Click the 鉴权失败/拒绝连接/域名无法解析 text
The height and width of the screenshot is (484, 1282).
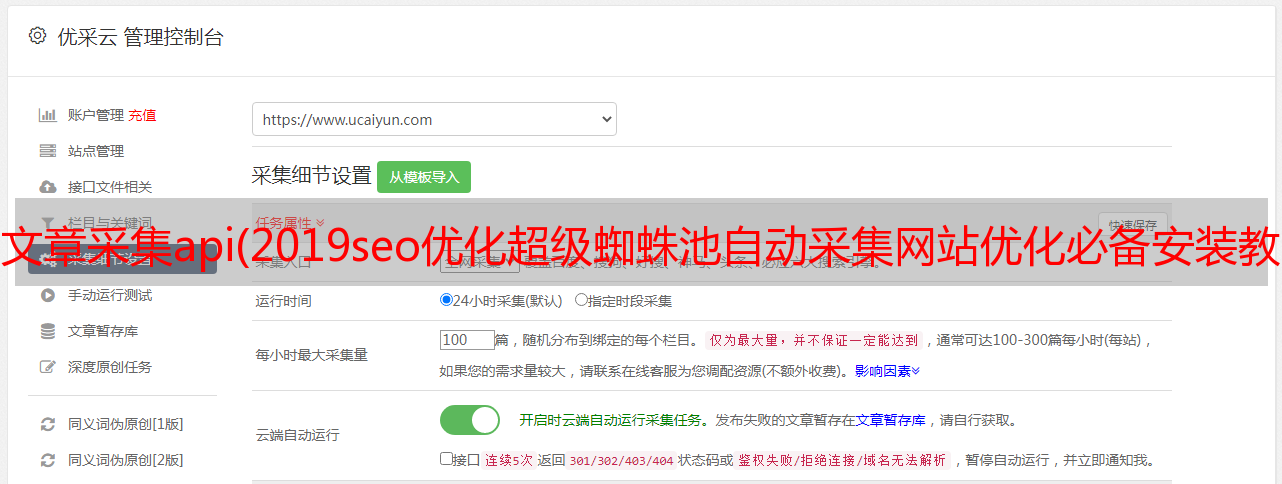click(x=842, y=460)
